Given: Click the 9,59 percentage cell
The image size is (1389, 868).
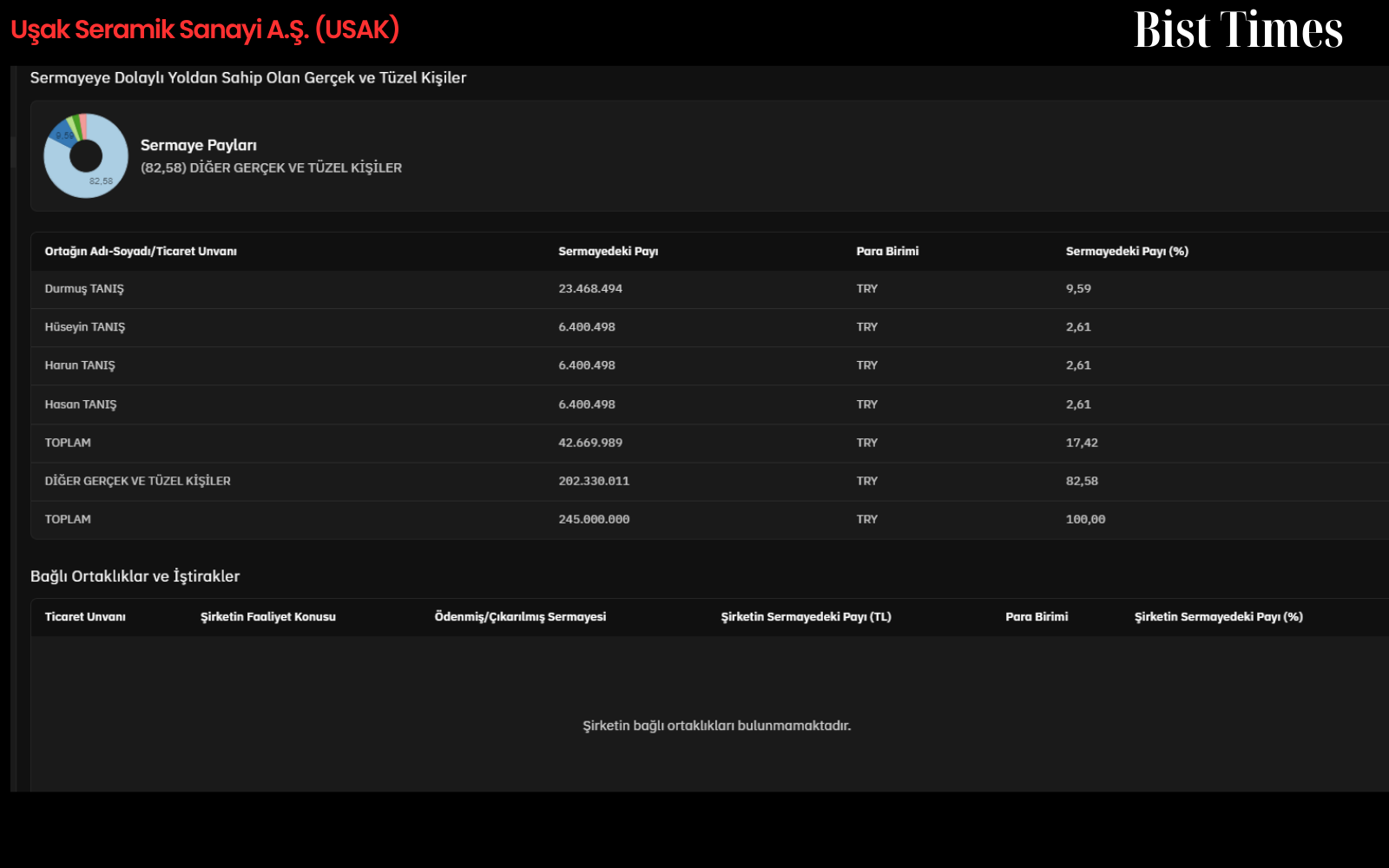Looking at the screenshot, I should coord(1078,289).
